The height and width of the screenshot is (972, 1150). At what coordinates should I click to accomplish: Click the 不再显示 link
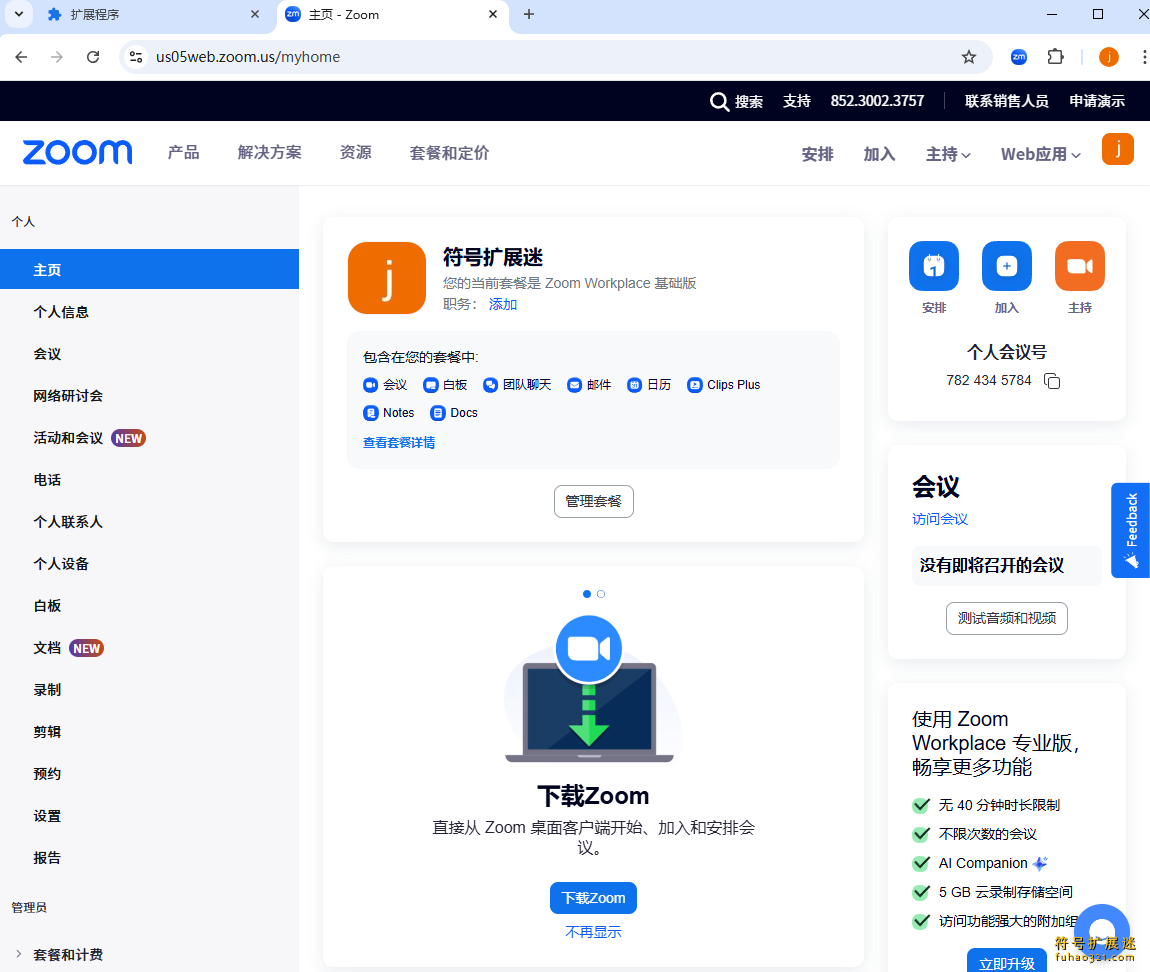coord(593,932)
